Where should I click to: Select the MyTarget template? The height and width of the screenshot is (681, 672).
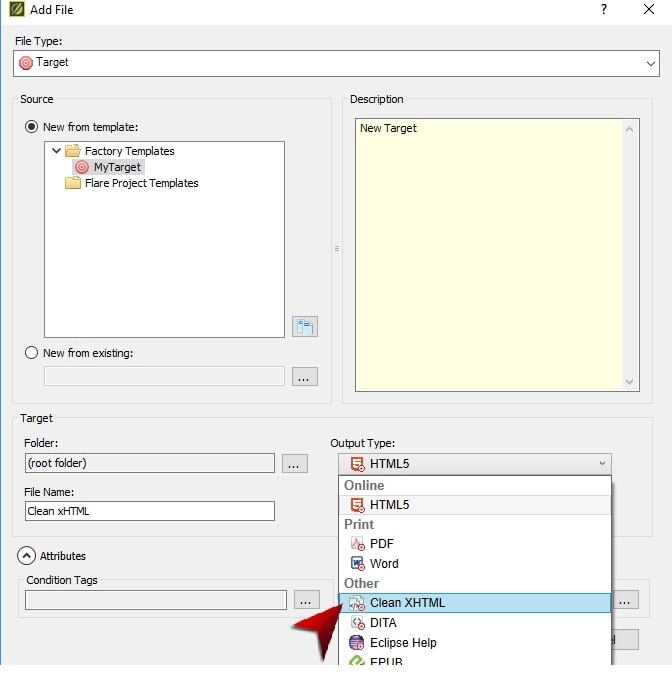click(108, 167)
